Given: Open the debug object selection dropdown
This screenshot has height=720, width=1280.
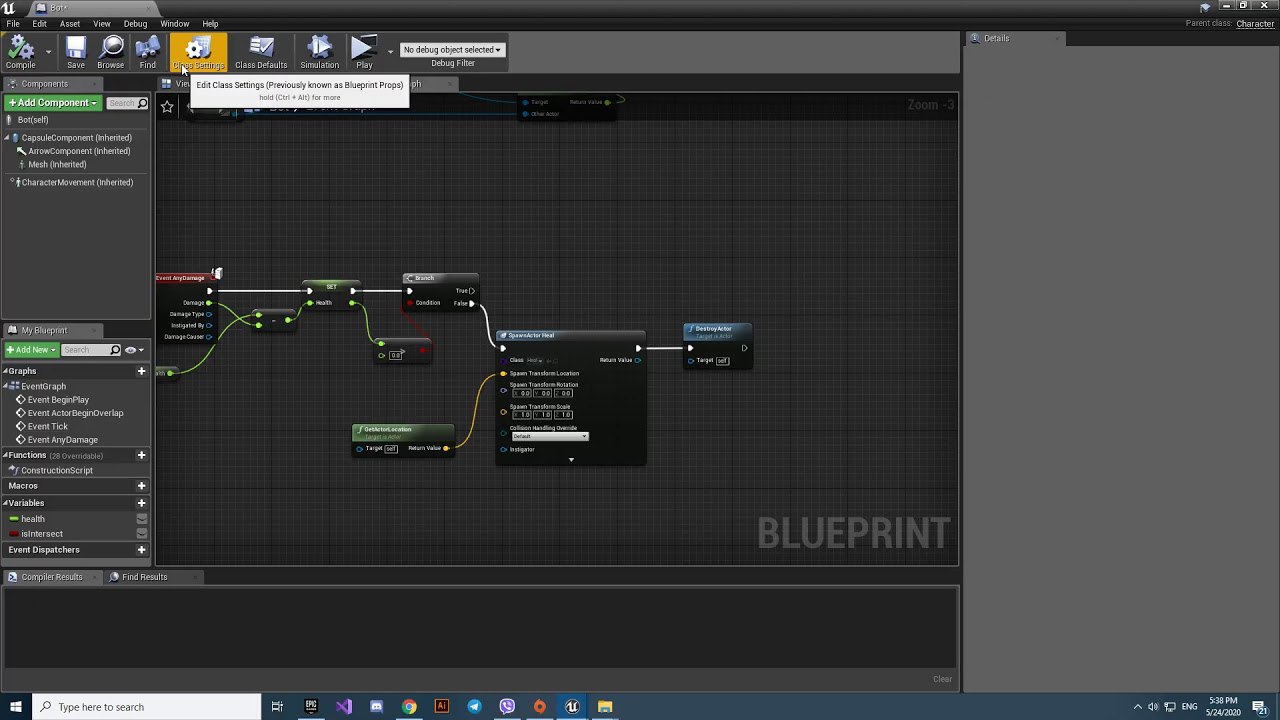Looking at the screenshot, I should pos(452,49).
